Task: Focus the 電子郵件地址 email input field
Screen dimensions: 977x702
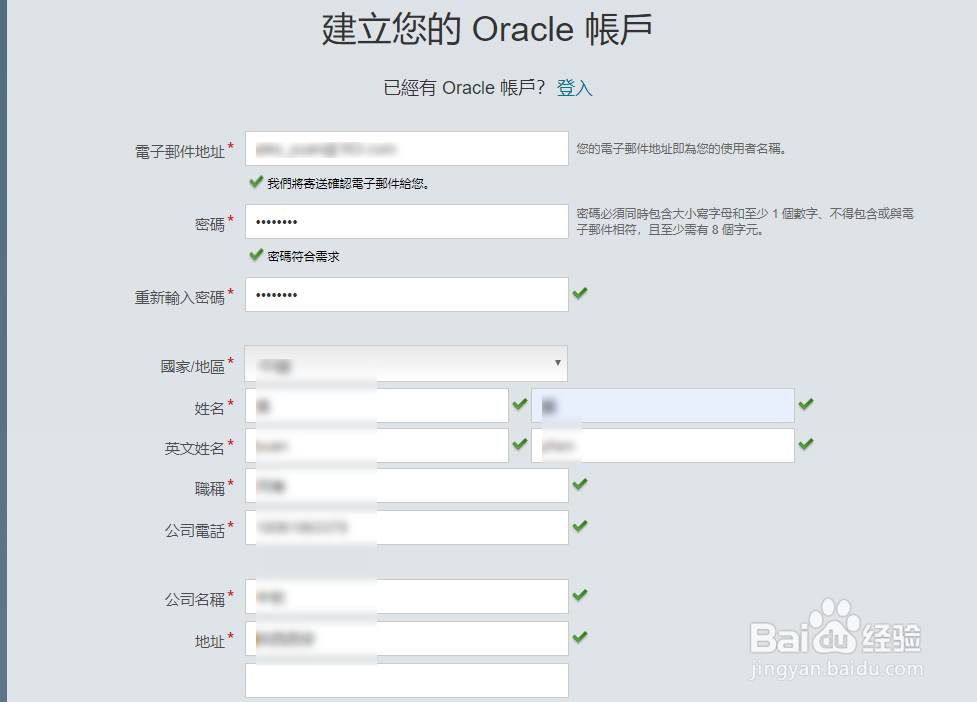Action: (x=407, y=148)
